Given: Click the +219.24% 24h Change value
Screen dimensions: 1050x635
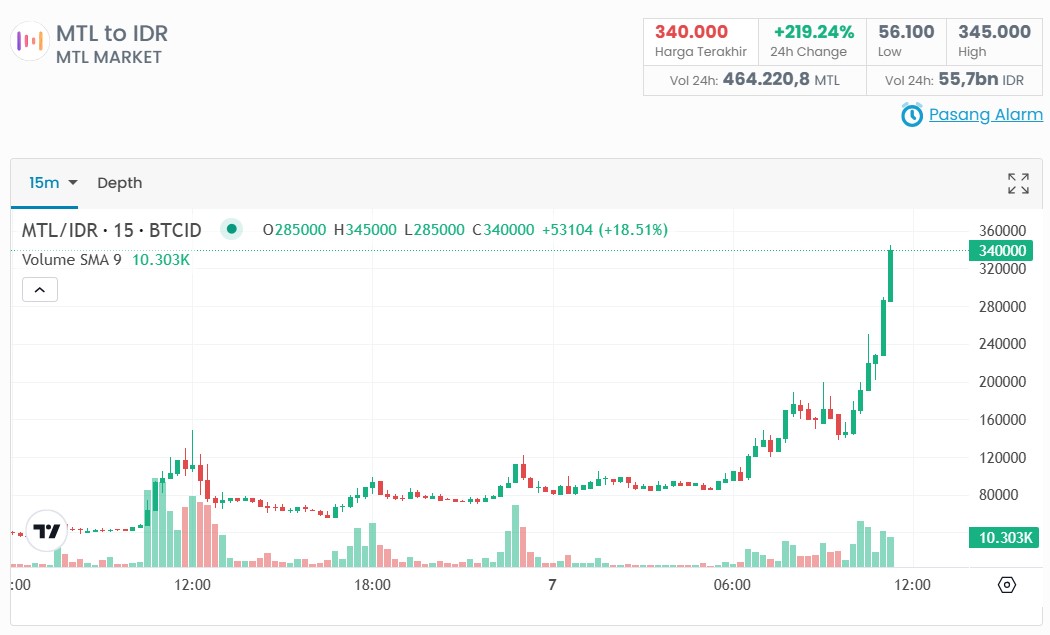Looking at the screenshot, I should 814,31.
